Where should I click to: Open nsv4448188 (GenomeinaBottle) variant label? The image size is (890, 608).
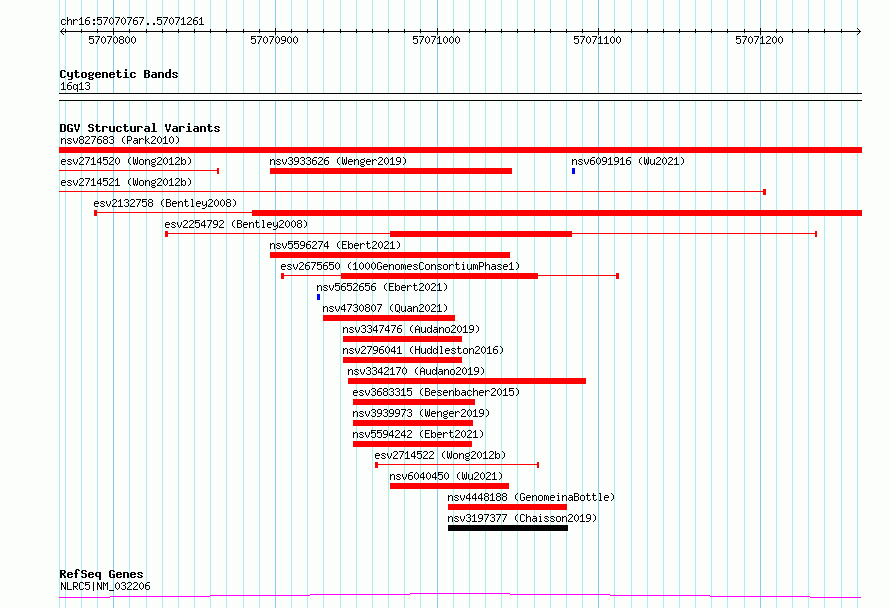531,497
